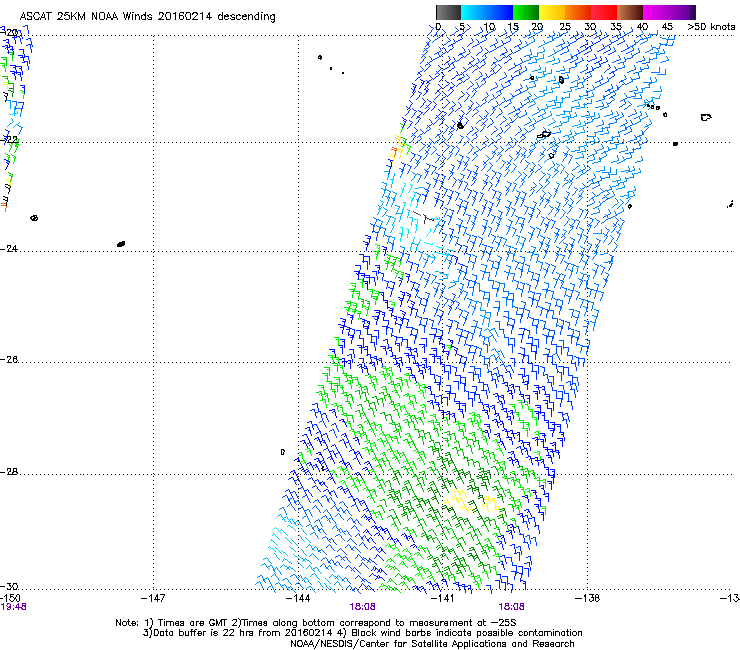Click the 'Note: 1) Times are GMT' line

(x=316, y=623)
